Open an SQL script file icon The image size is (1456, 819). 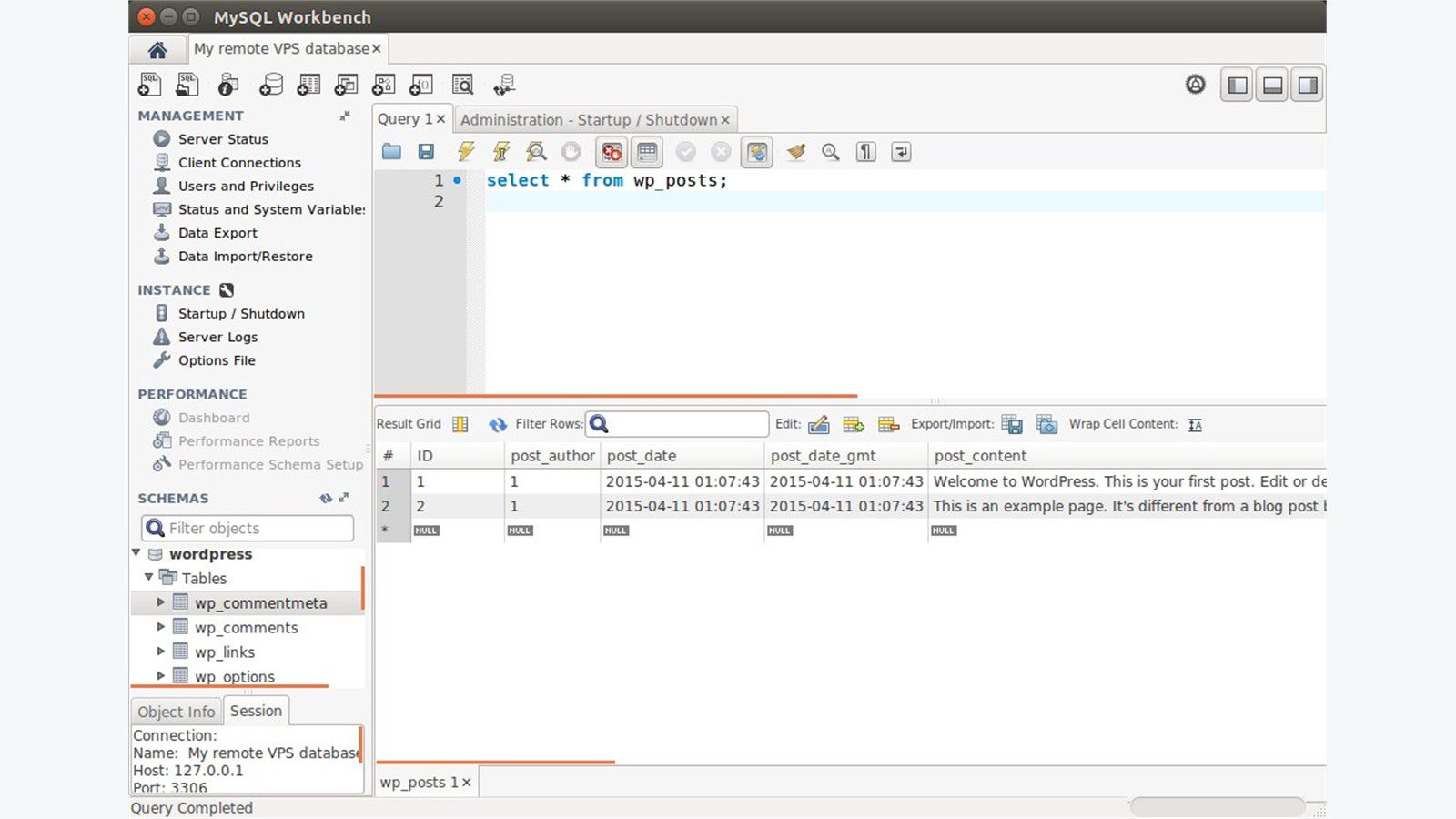click(187, 85)
